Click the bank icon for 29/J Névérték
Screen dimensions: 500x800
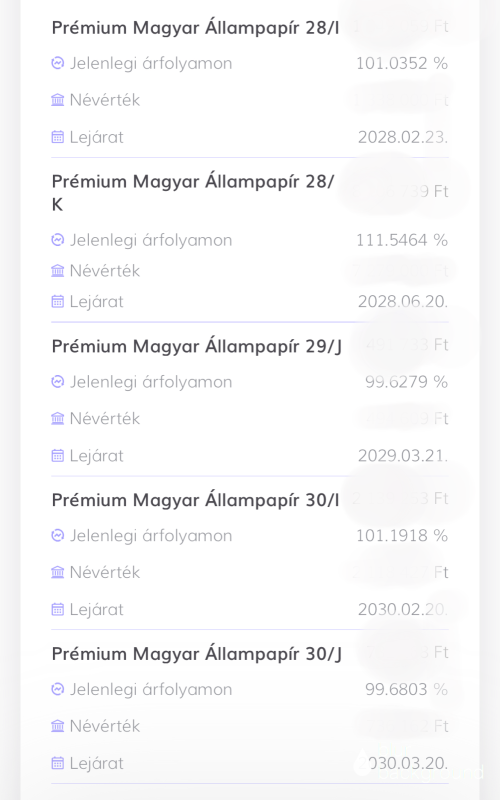point(58,418)
